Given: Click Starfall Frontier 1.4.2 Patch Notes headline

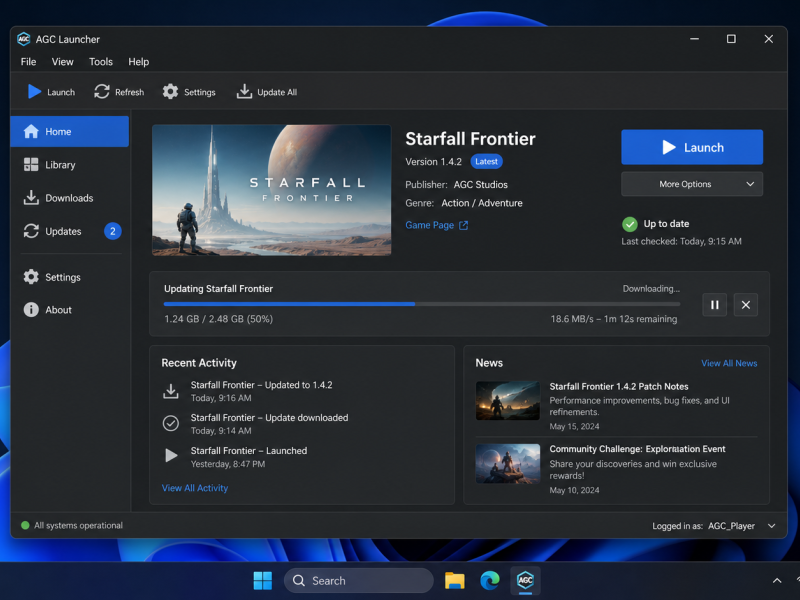Looking at the screenshot, I should pyautogui.click(x=619, y=387).
